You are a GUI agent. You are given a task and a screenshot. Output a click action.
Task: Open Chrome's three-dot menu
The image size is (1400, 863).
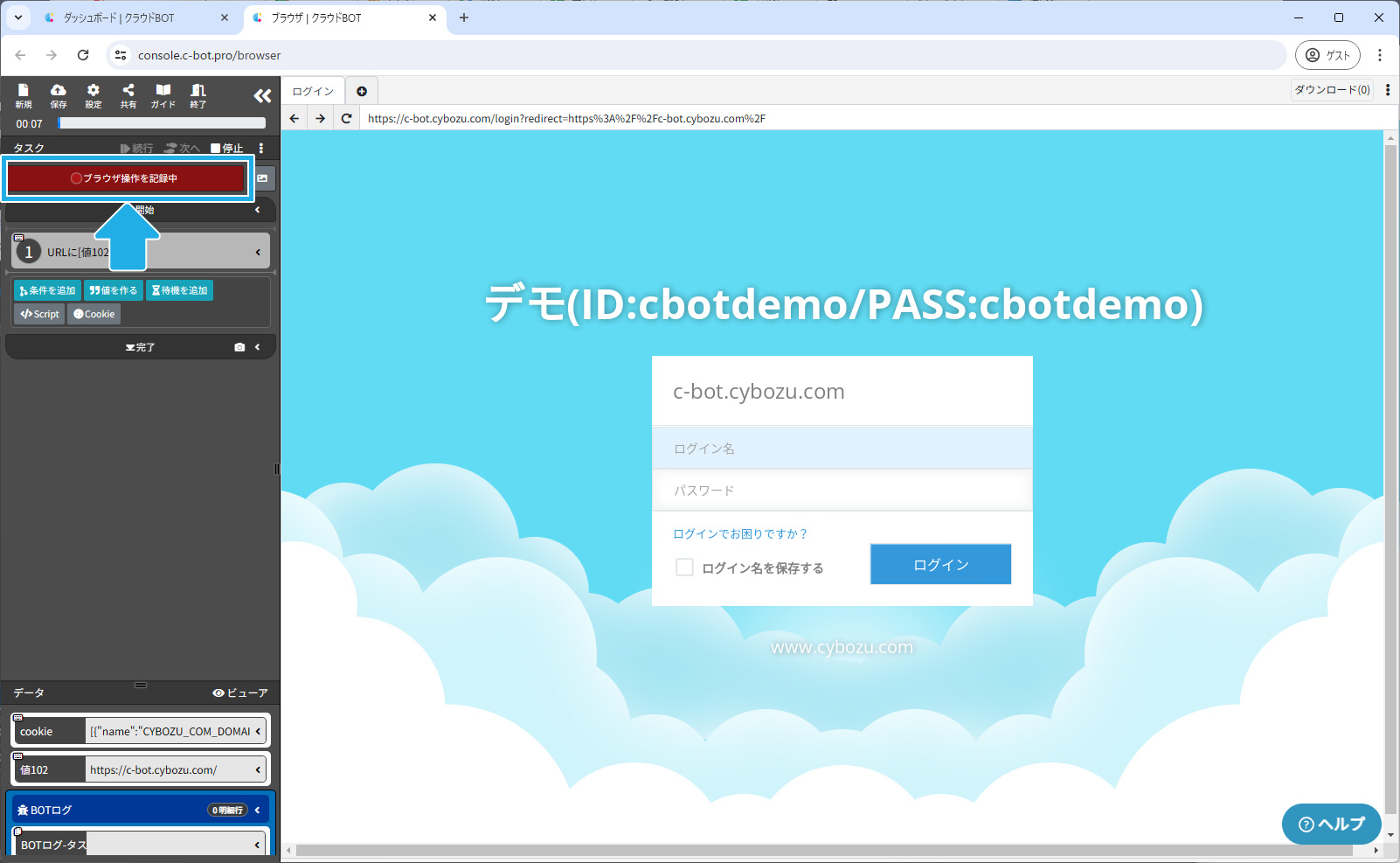pos(1380,55)
